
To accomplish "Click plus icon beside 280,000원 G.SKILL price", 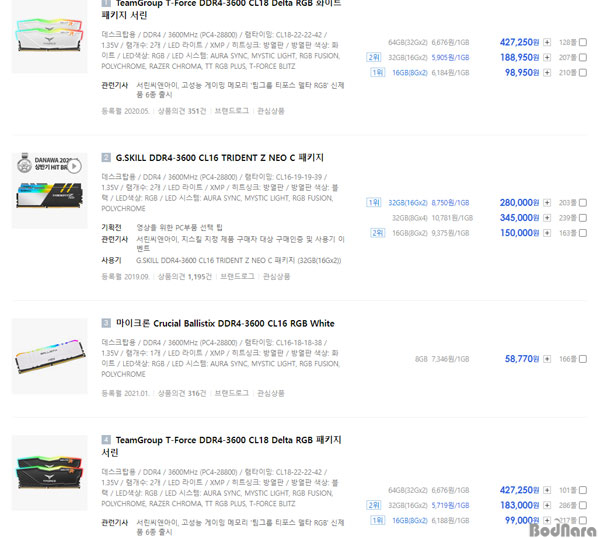I will pyautogui.click(x=547, y=203).
